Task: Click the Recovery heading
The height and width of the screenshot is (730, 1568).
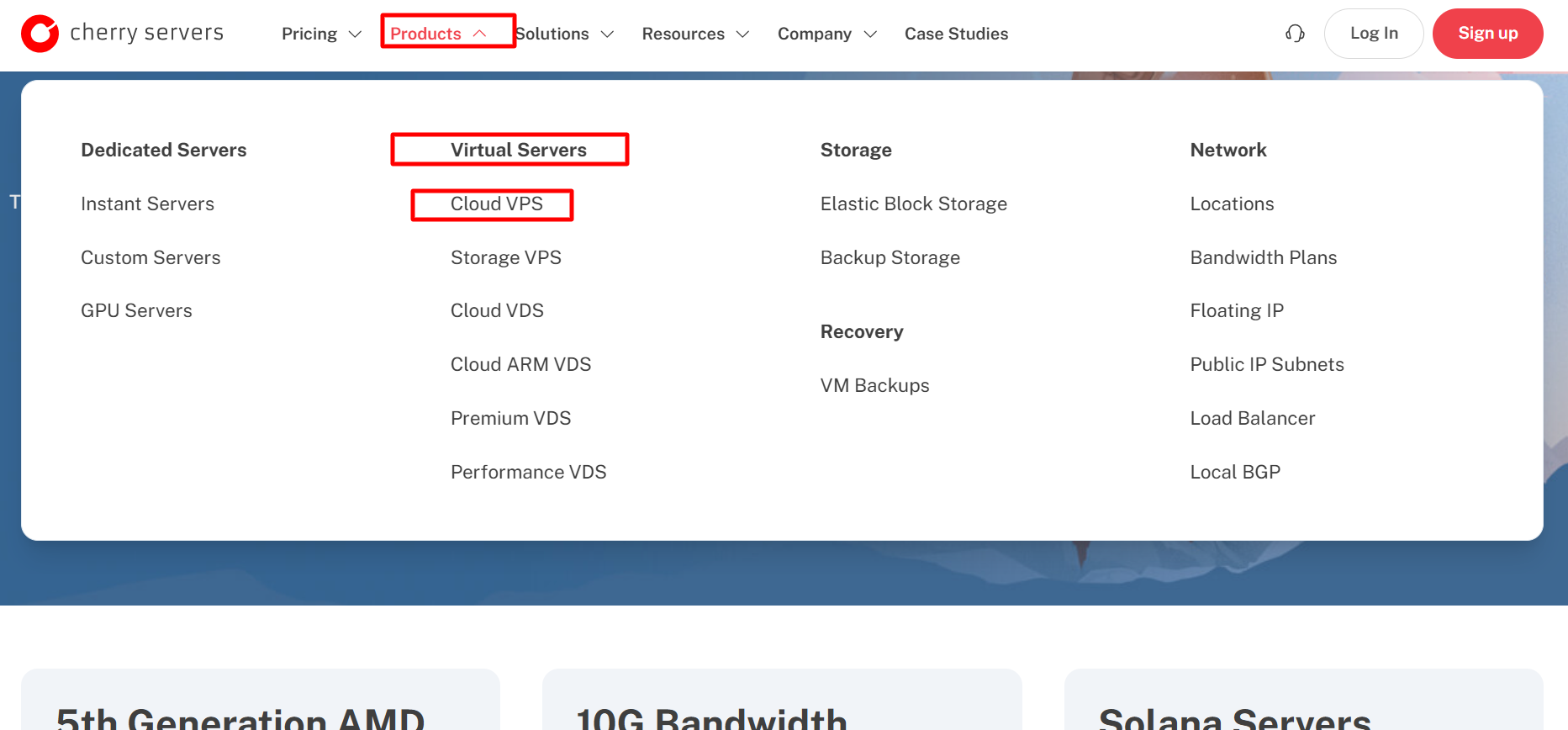Action: click(862, 331)
